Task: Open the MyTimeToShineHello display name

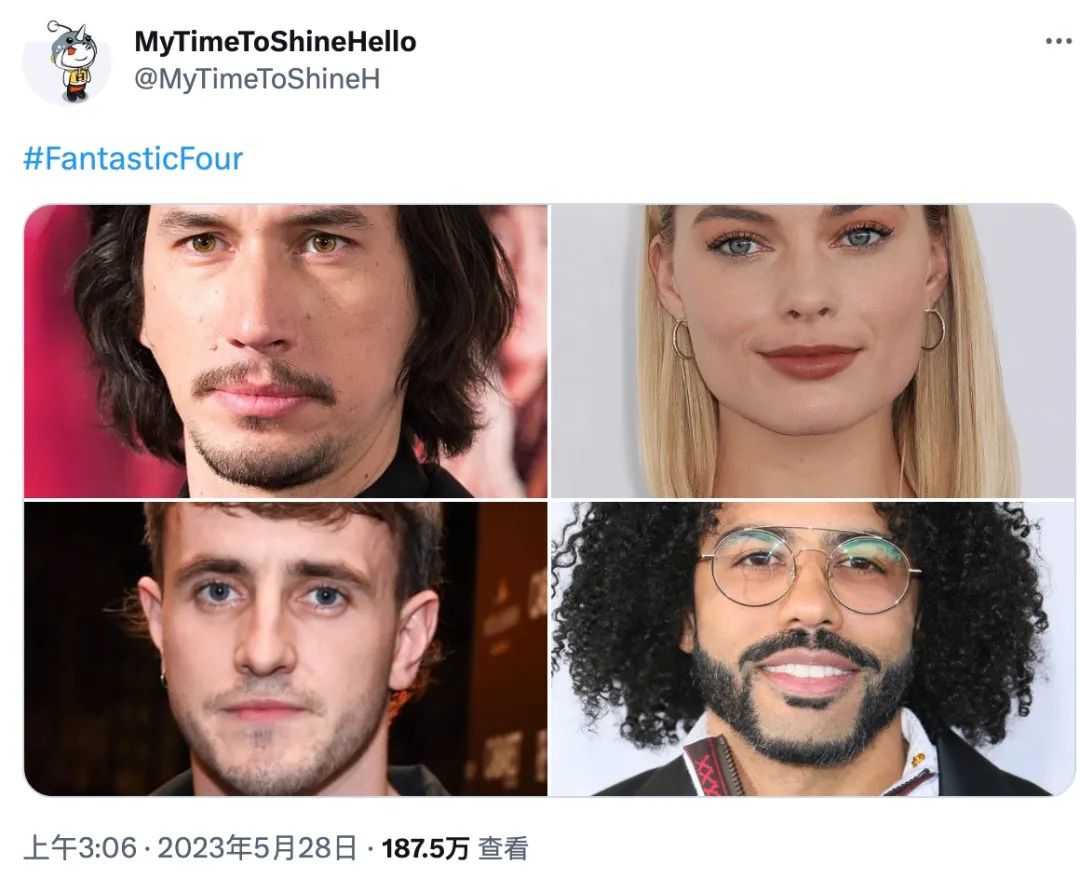Action: click(275, 42)
